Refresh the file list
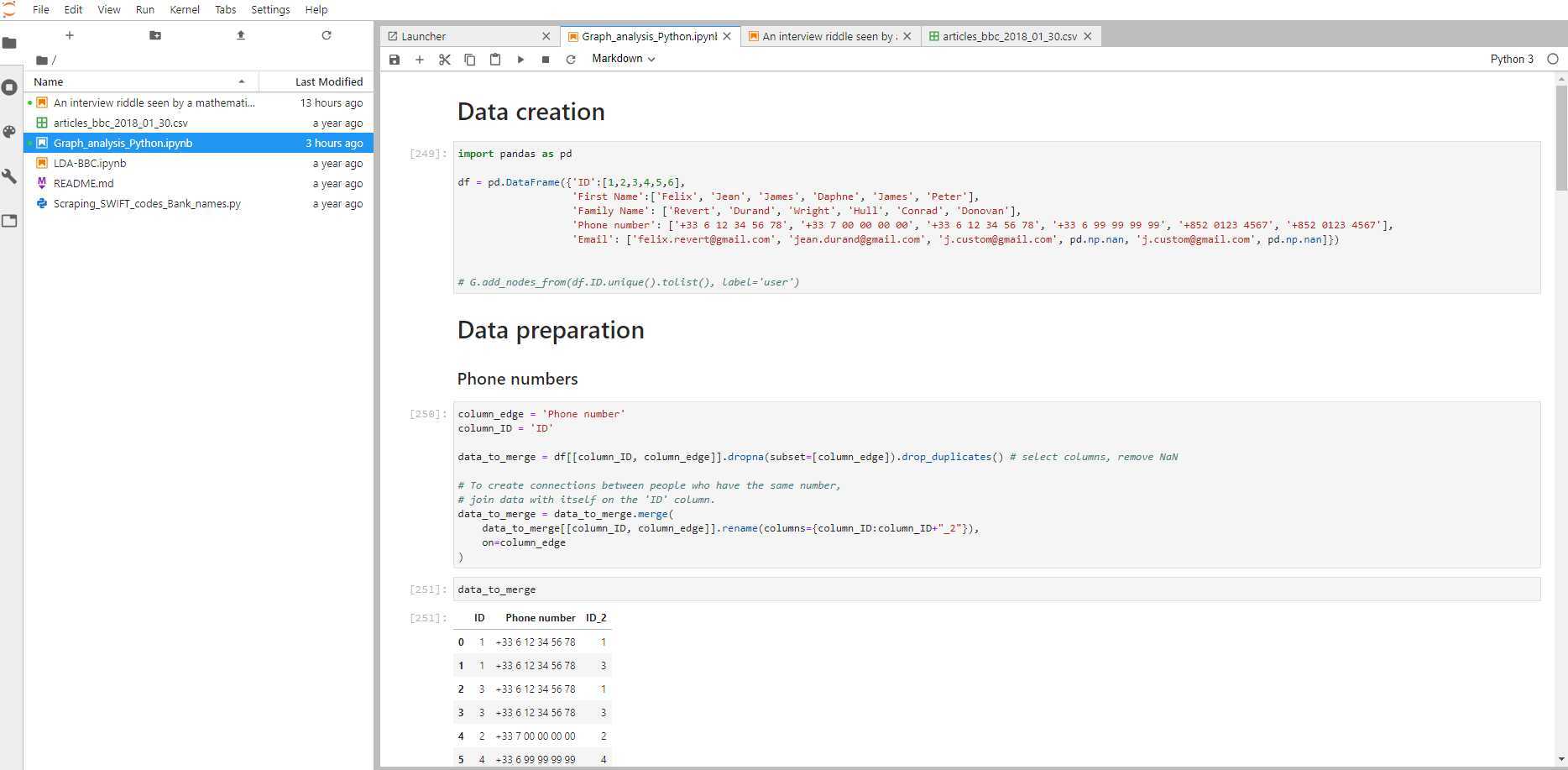The width and height of the screenshot is (1568, 770). pos(327,35)
